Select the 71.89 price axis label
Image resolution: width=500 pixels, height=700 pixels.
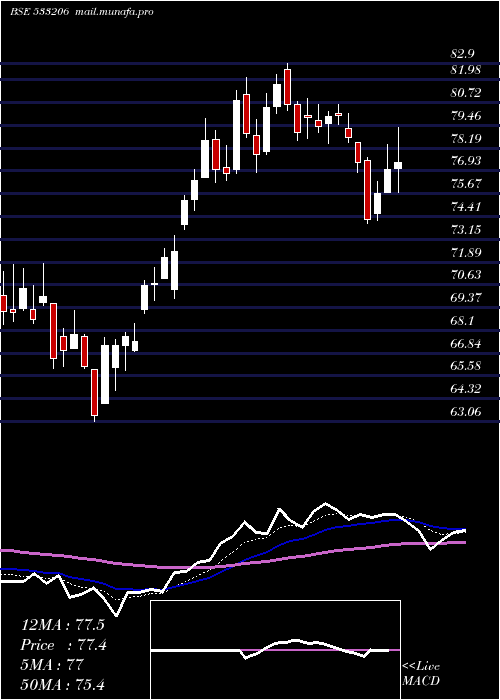tap(467, 253)
